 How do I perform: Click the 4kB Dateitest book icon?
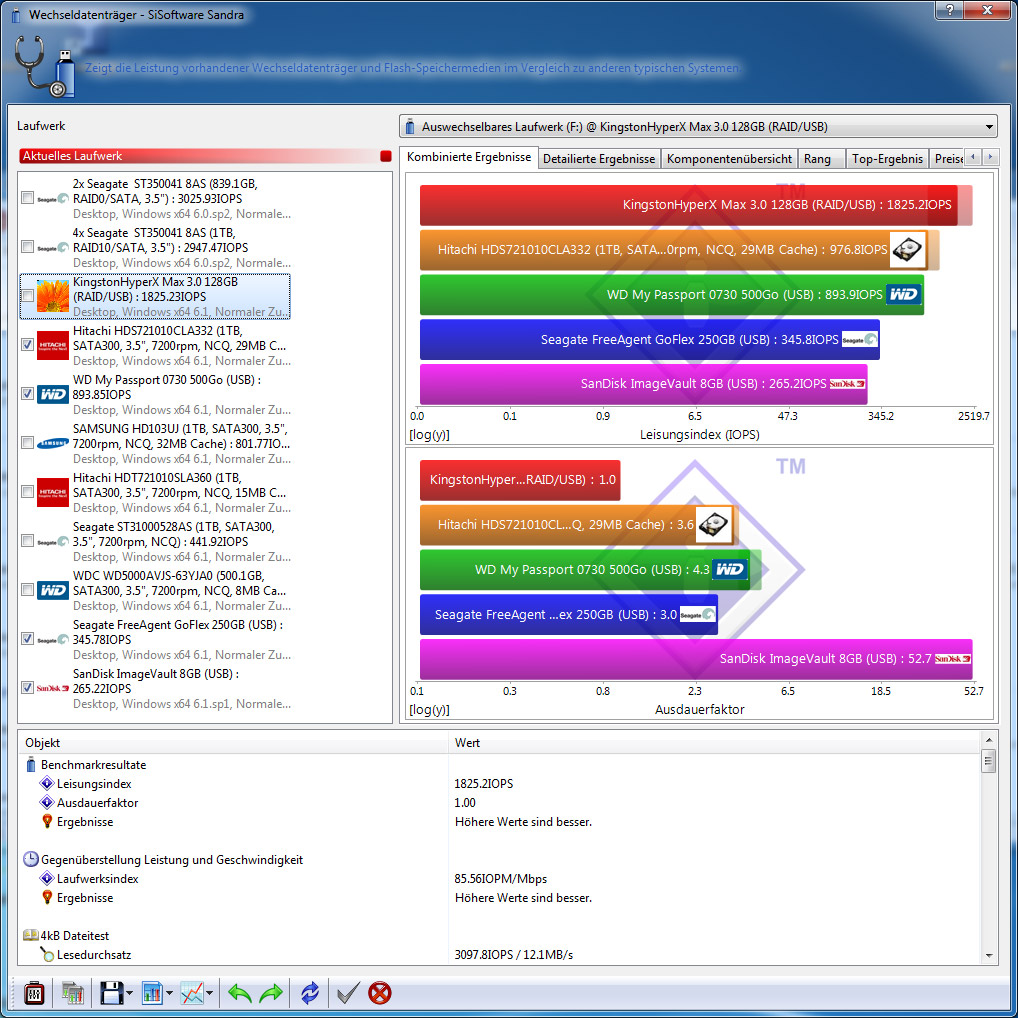click(31, 936)
